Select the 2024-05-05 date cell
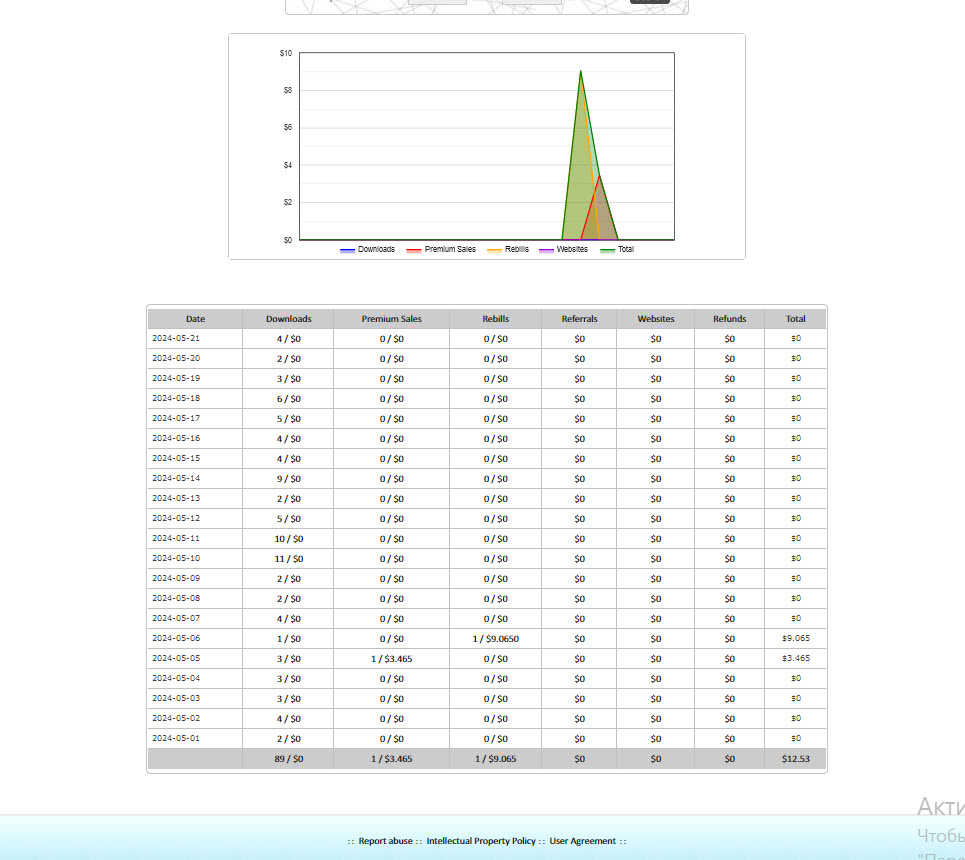 [x=195, y=659]
